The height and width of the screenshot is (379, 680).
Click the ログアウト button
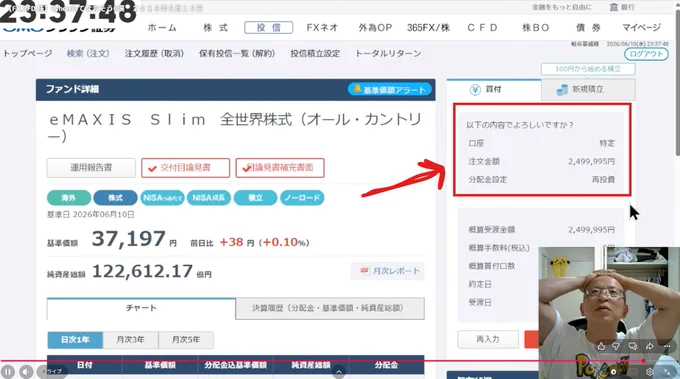(x=646, y=54)
